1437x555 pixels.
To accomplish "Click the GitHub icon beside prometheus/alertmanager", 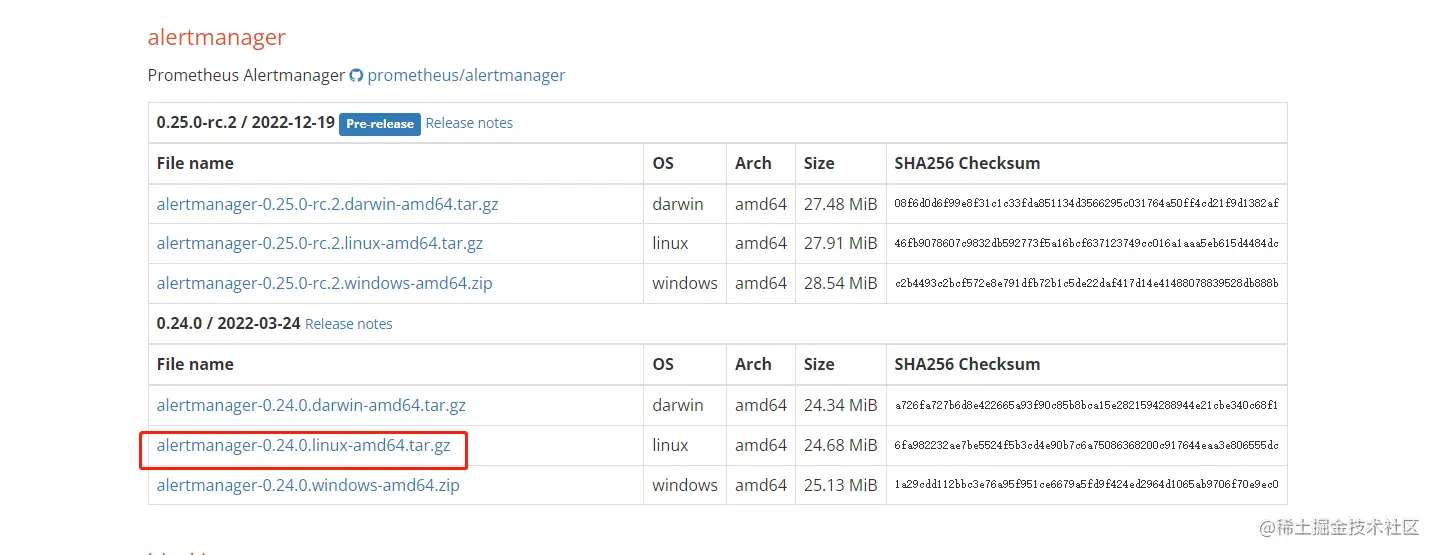I will pyautogui.click(x=356, y=76).
